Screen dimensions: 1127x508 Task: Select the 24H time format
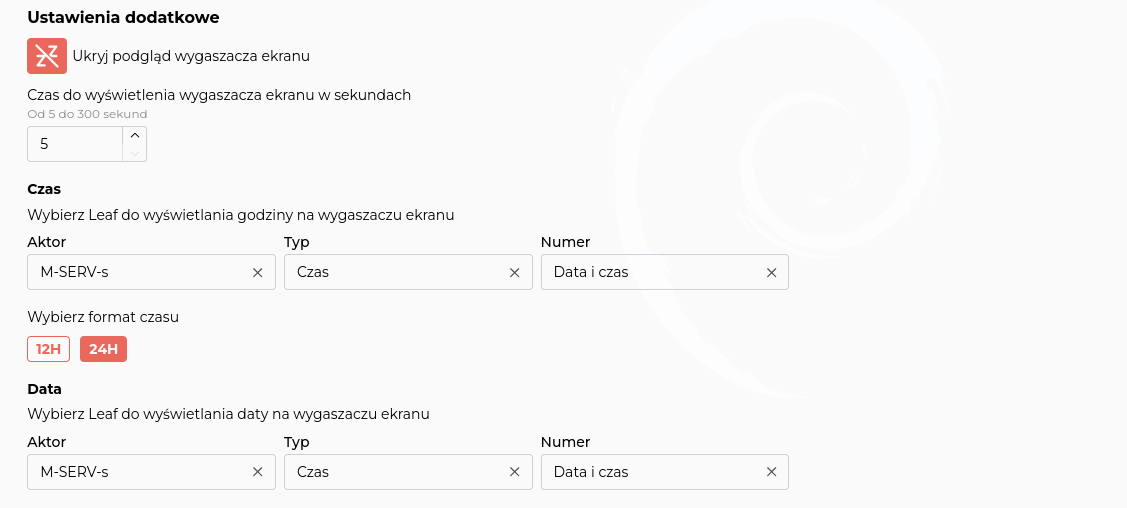click(103, 349)
